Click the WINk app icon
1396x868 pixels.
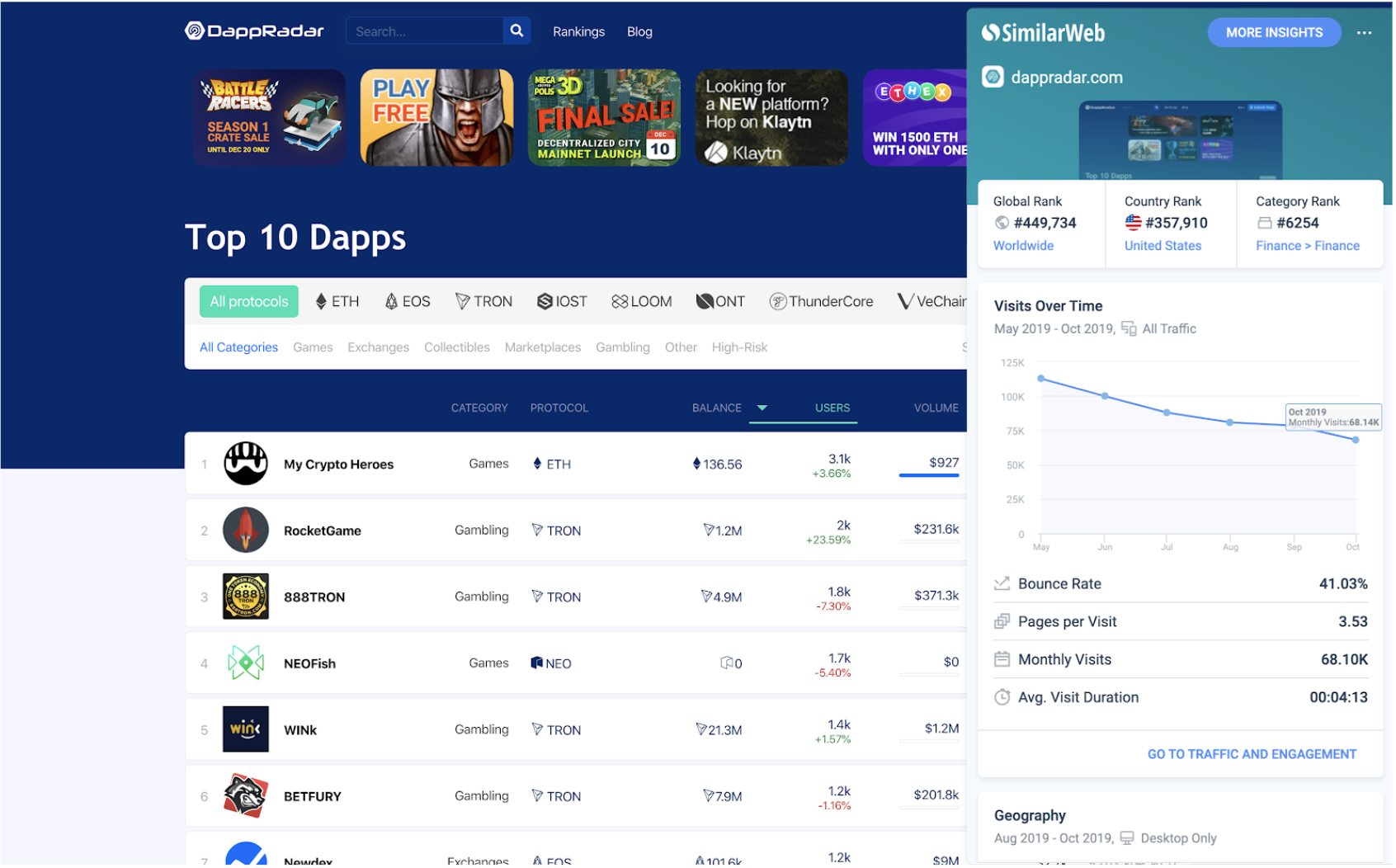246,729
